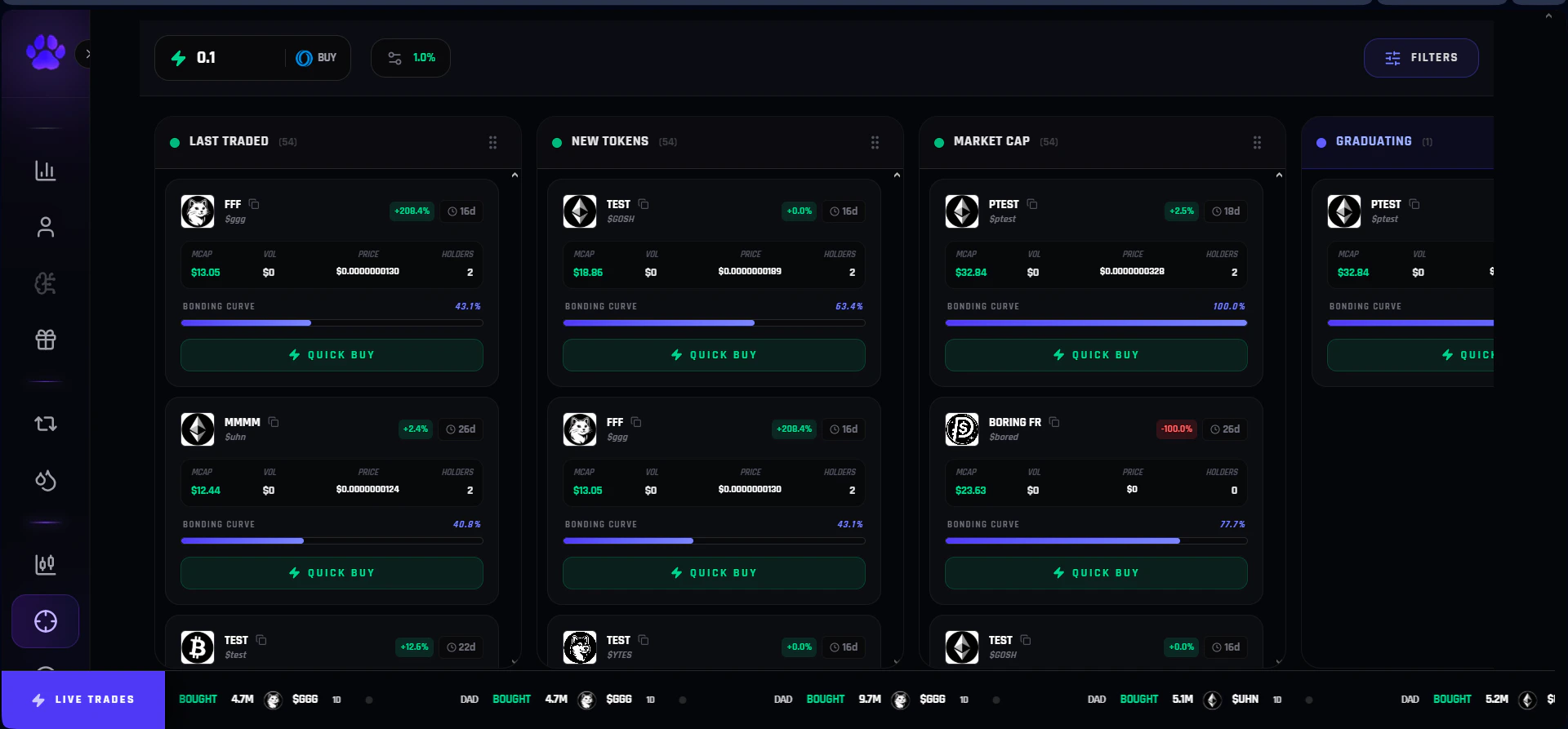Click the MMMM Ethereum avatar
1568x729 pixels.
pos(198,429)
